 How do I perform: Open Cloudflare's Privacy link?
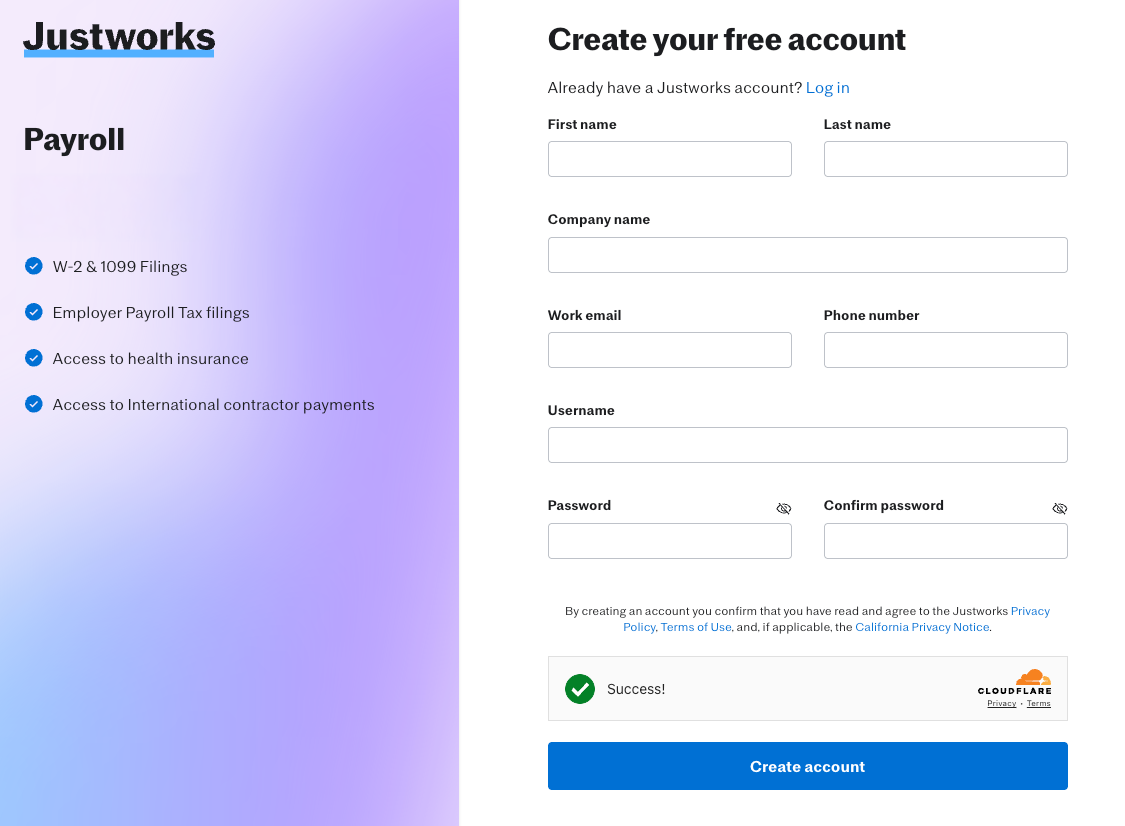(x=1001, y=703)
